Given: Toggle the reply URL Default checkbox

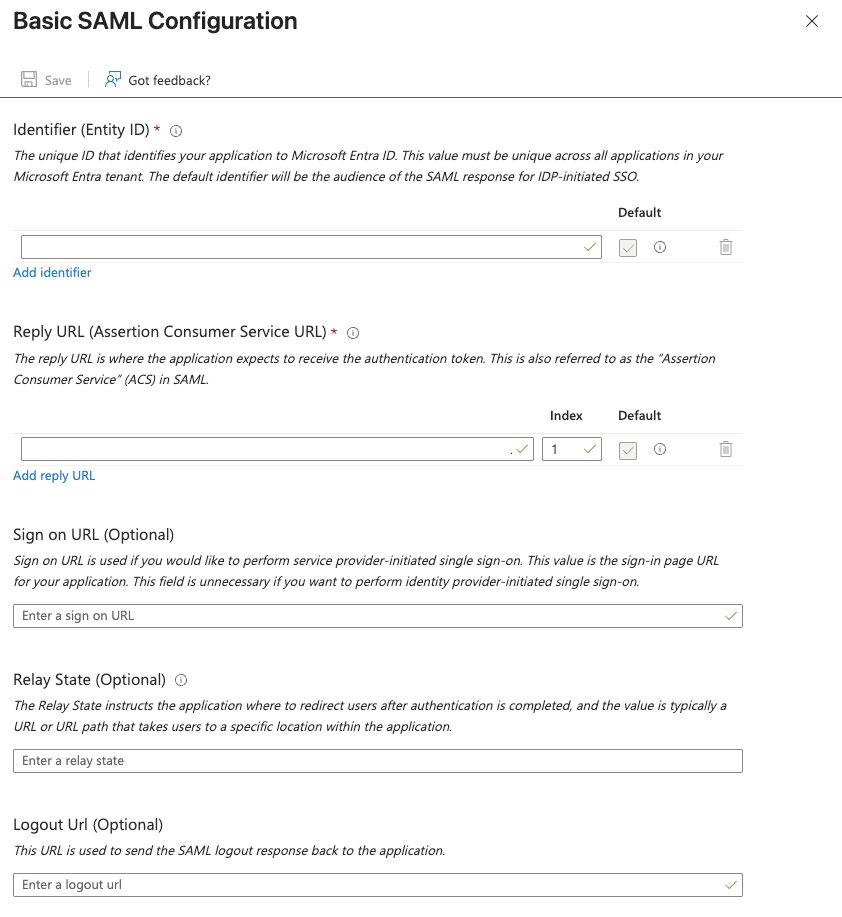Looking at the screenshot, I should click(x=628, y=451).
